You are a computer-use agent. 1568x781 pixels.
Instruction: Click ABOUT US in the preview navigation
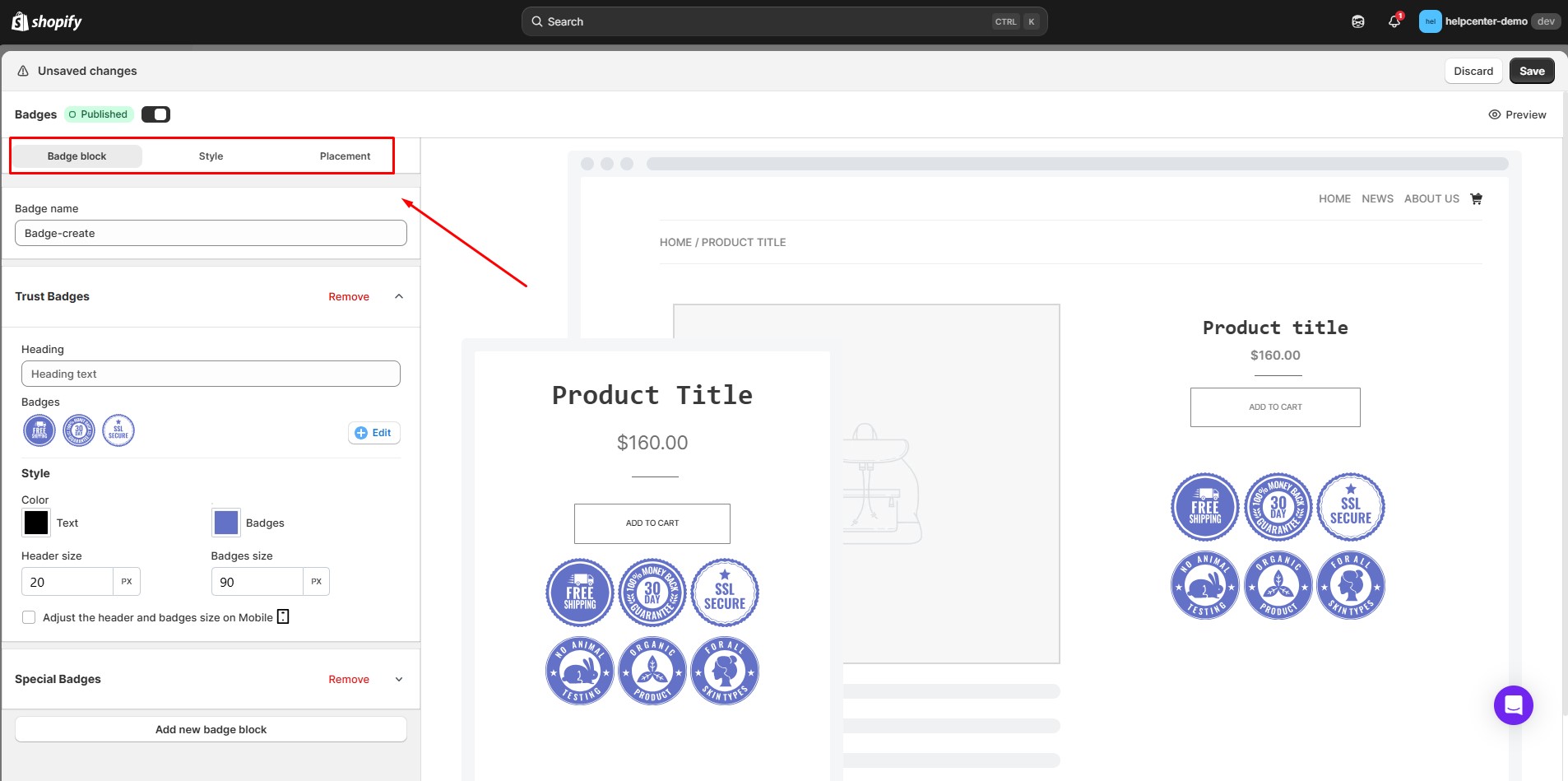(x=1431, y=198)
